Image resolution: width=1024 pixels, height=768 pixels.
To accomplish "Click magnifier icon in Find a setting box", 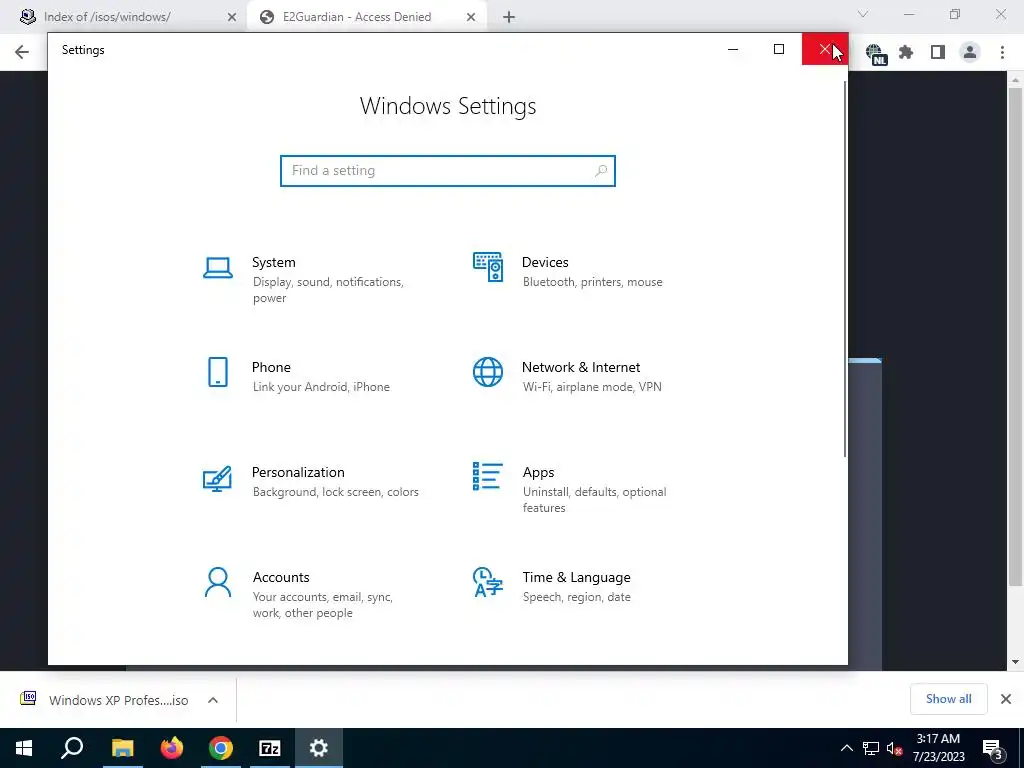I will pos(601,170).
